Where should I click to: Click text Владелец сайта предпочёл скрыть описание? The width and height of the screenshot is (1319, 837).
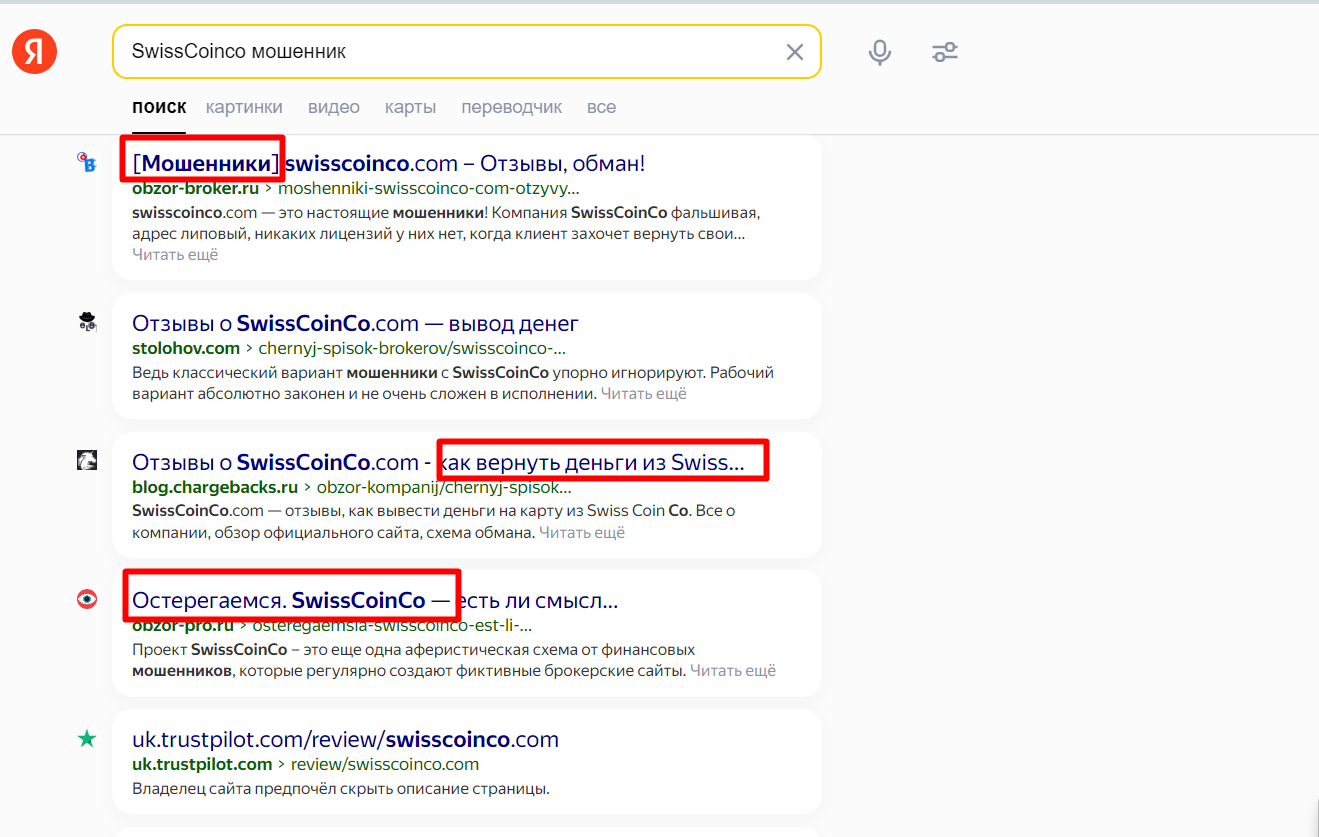341,789
